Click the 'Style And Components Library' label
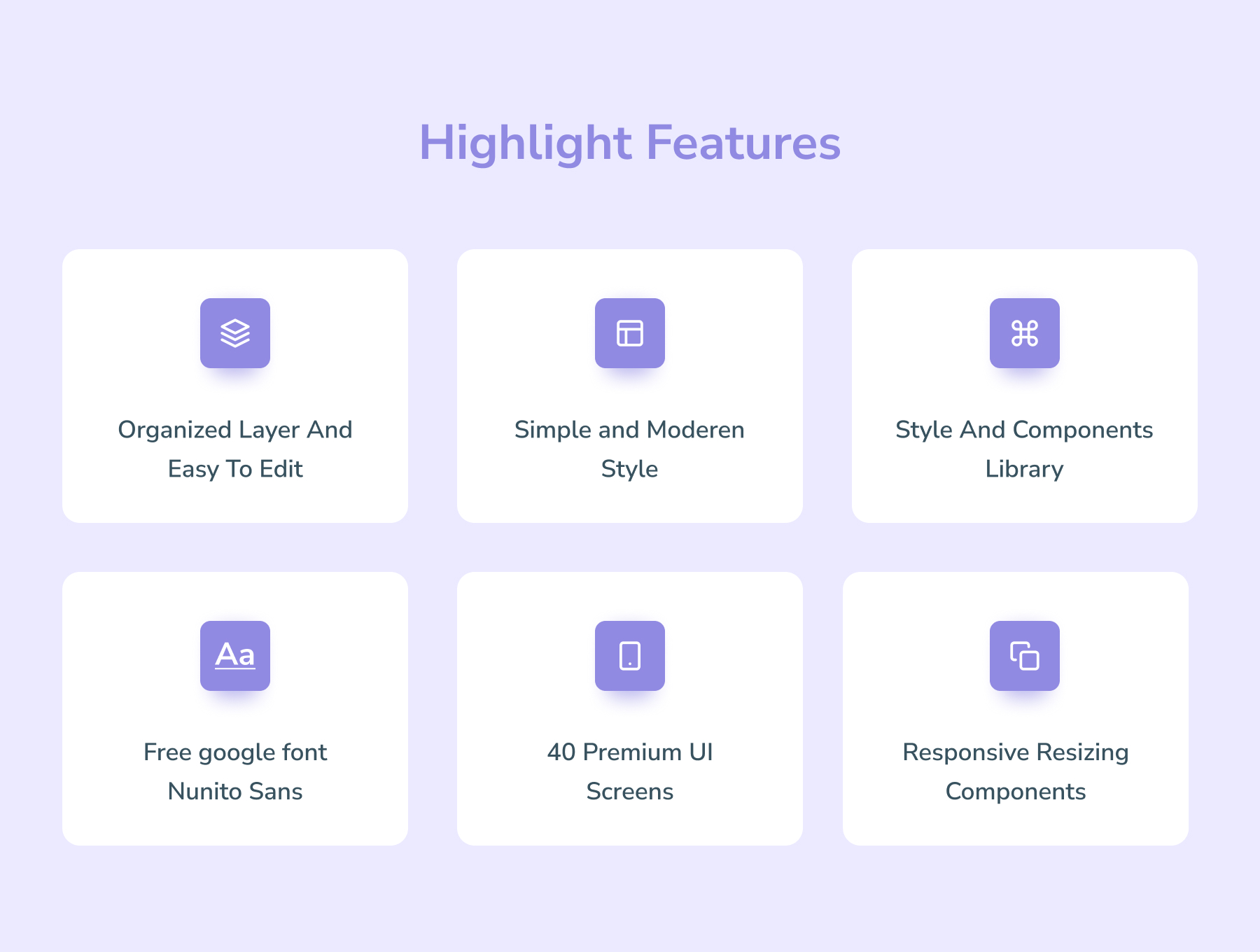 click(x=1025, y=449)
